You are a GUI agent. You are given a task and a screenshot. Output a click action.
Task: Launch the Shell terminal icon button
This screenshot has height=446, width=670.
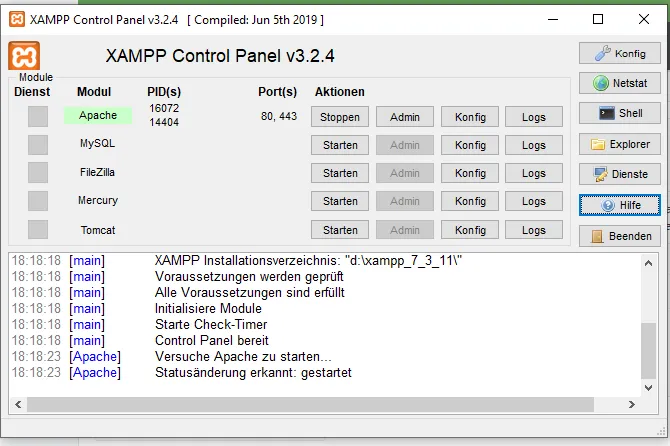tap(620, 113)
